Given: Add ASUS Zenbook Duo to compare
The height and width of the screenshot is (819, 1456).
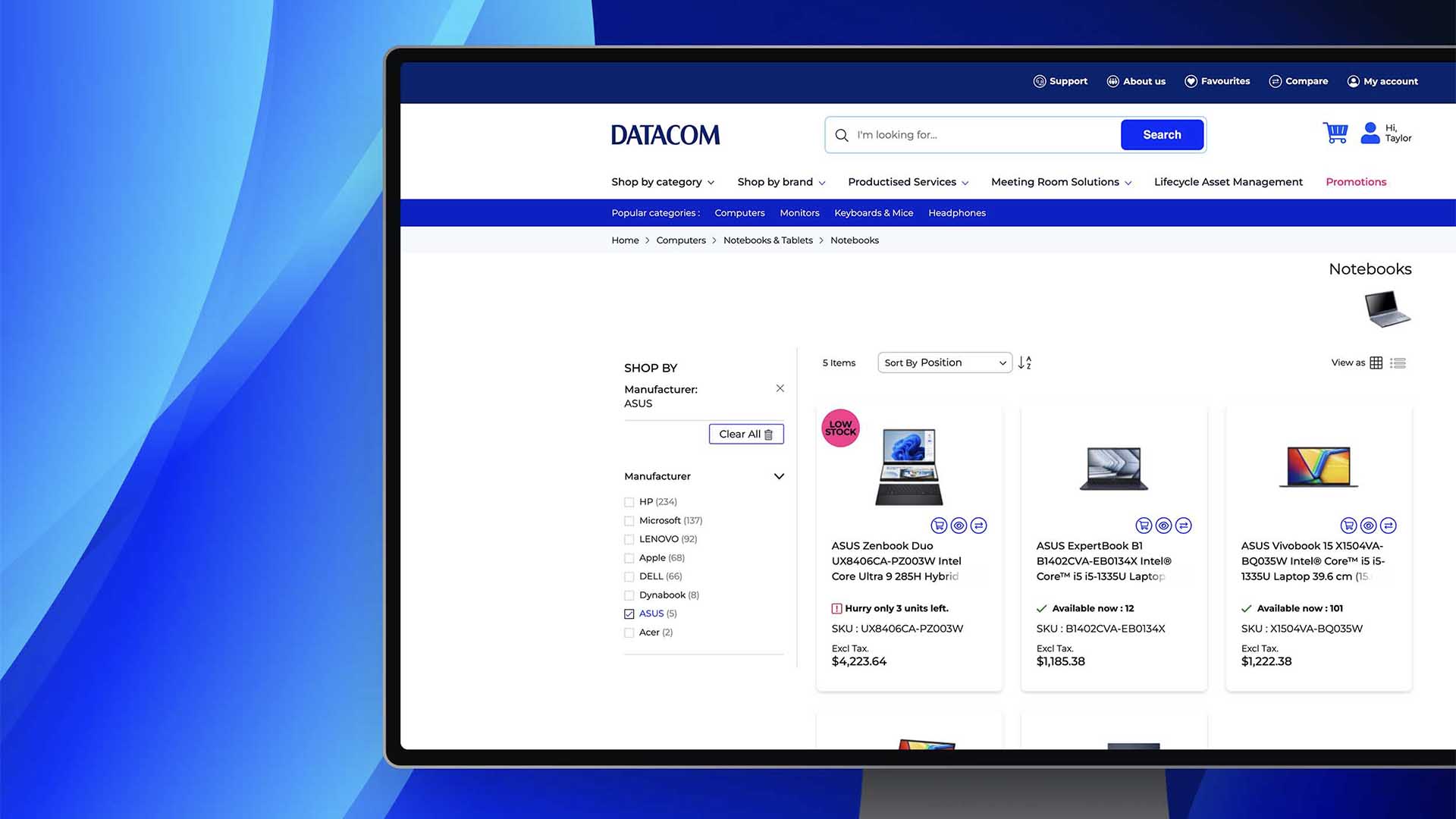Looking at the screenshot, I should (x=979, y=525).
